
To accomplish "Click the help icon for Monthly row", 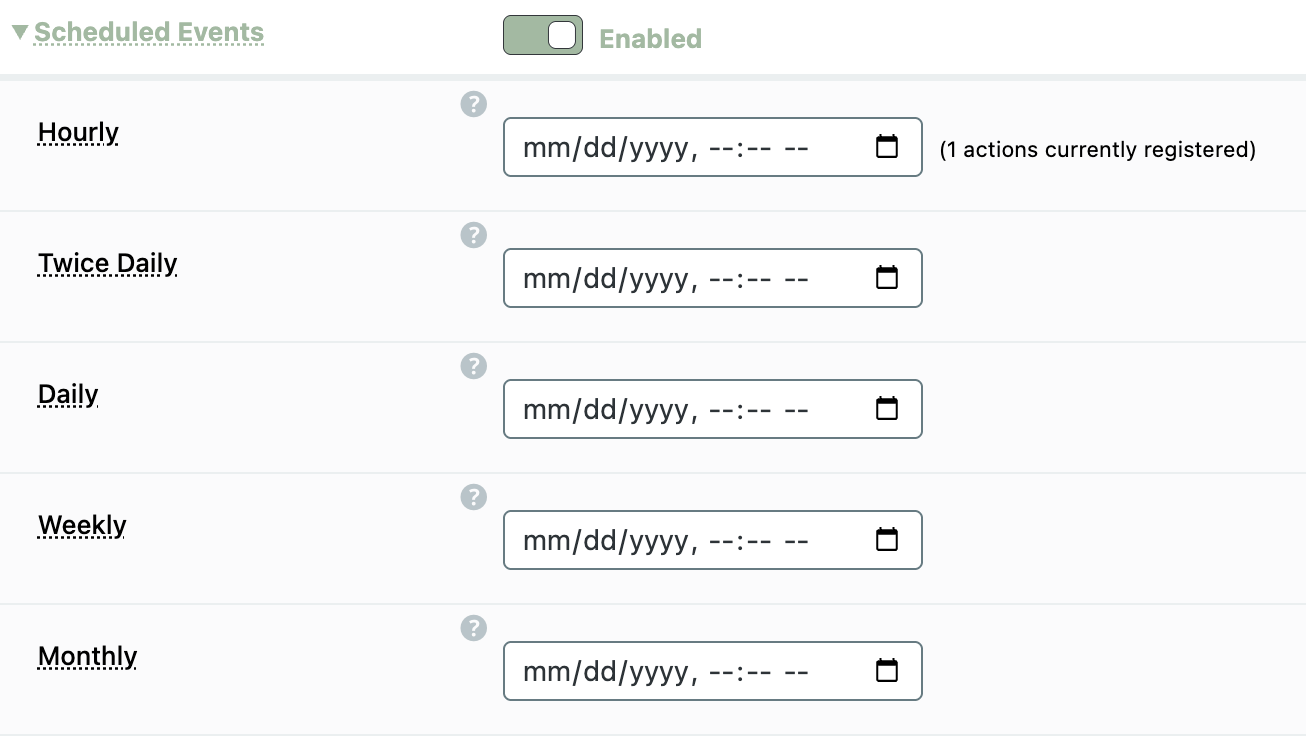I will pyautogui.click(x=473, y=628).
